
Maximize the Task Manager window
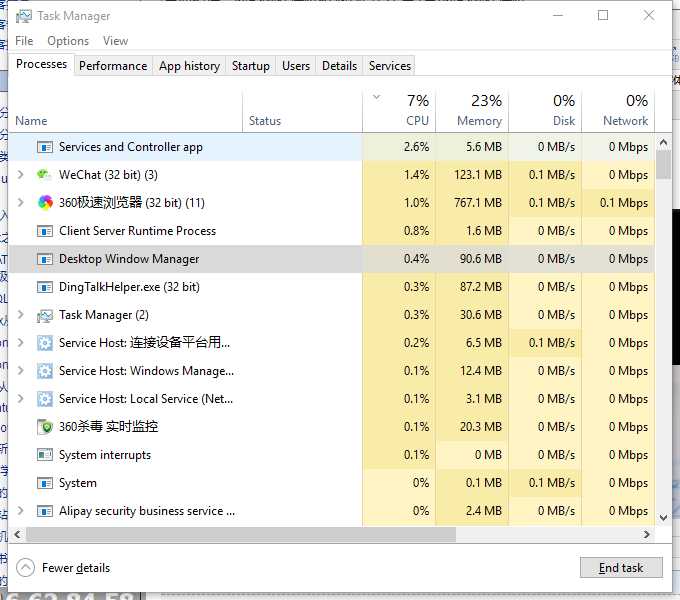click(603, 16)
